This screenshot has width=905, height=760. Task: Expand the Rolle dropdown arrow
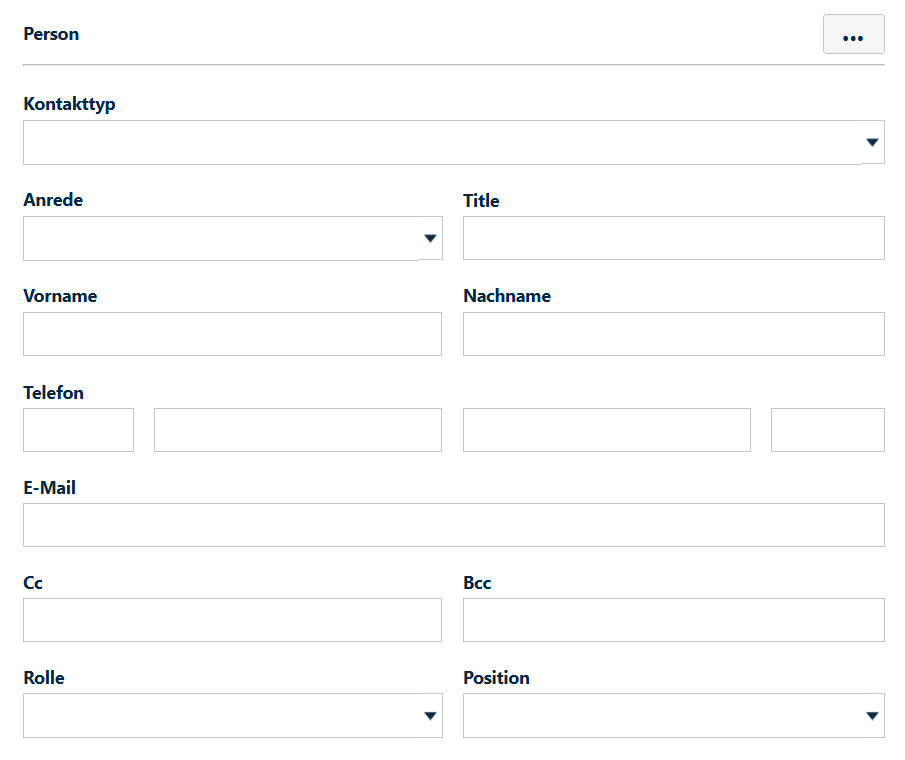pos(430,716)
